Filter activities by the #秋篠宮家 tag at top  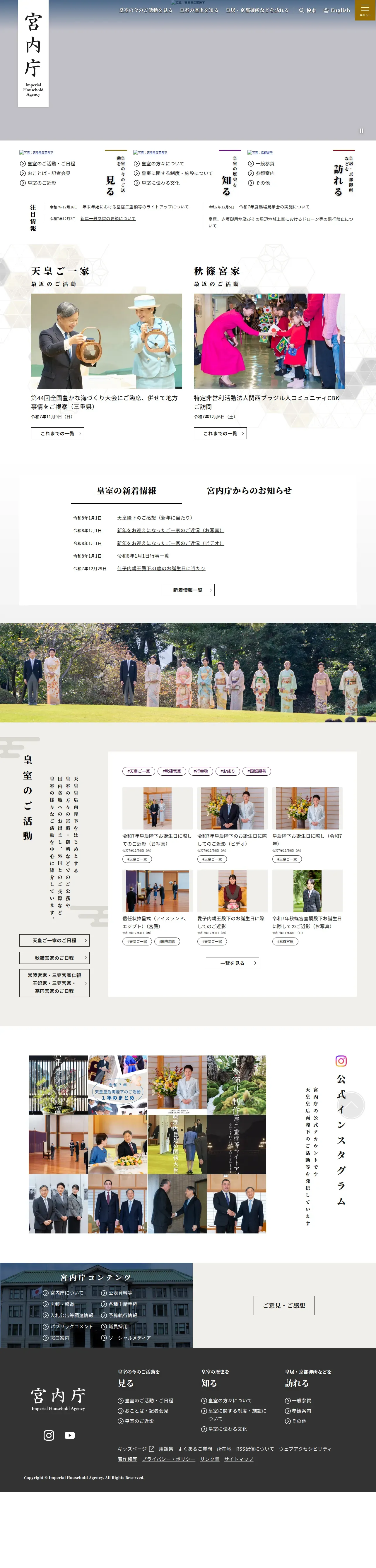[x=172, y=771]
